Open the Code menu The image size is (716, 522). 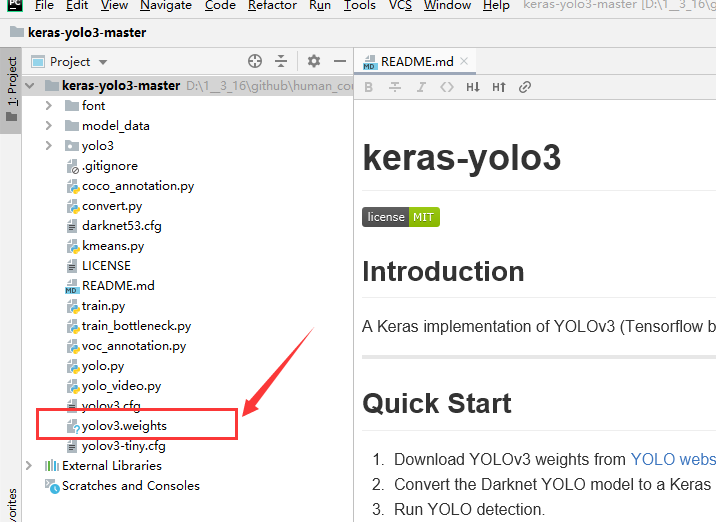[220, 5]
